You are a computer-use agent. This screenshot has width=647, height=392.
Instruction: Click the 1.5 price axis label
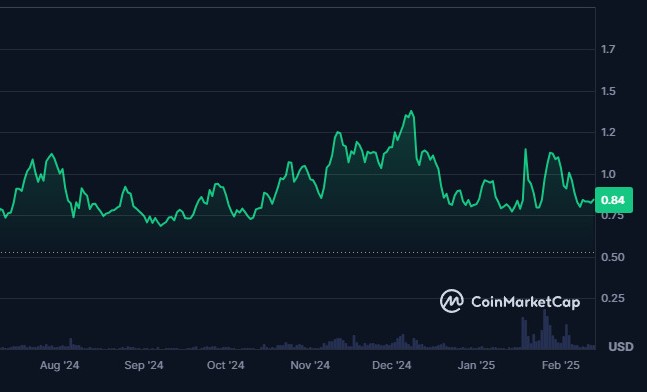click(x=608, y=91)
